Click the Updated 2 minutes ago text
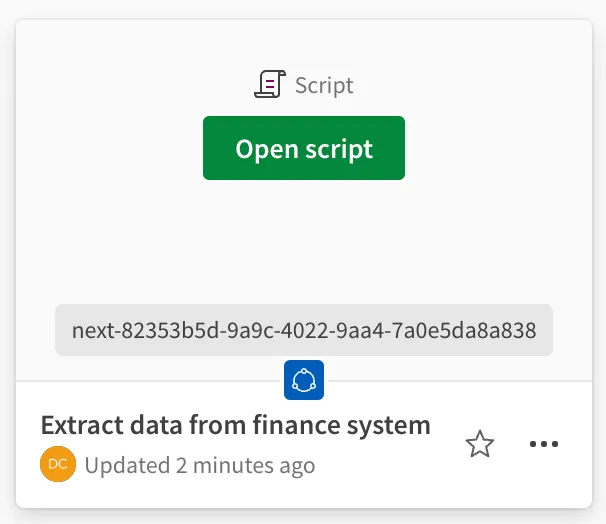This screenshot has height=524, width=606. pos(200,465)
